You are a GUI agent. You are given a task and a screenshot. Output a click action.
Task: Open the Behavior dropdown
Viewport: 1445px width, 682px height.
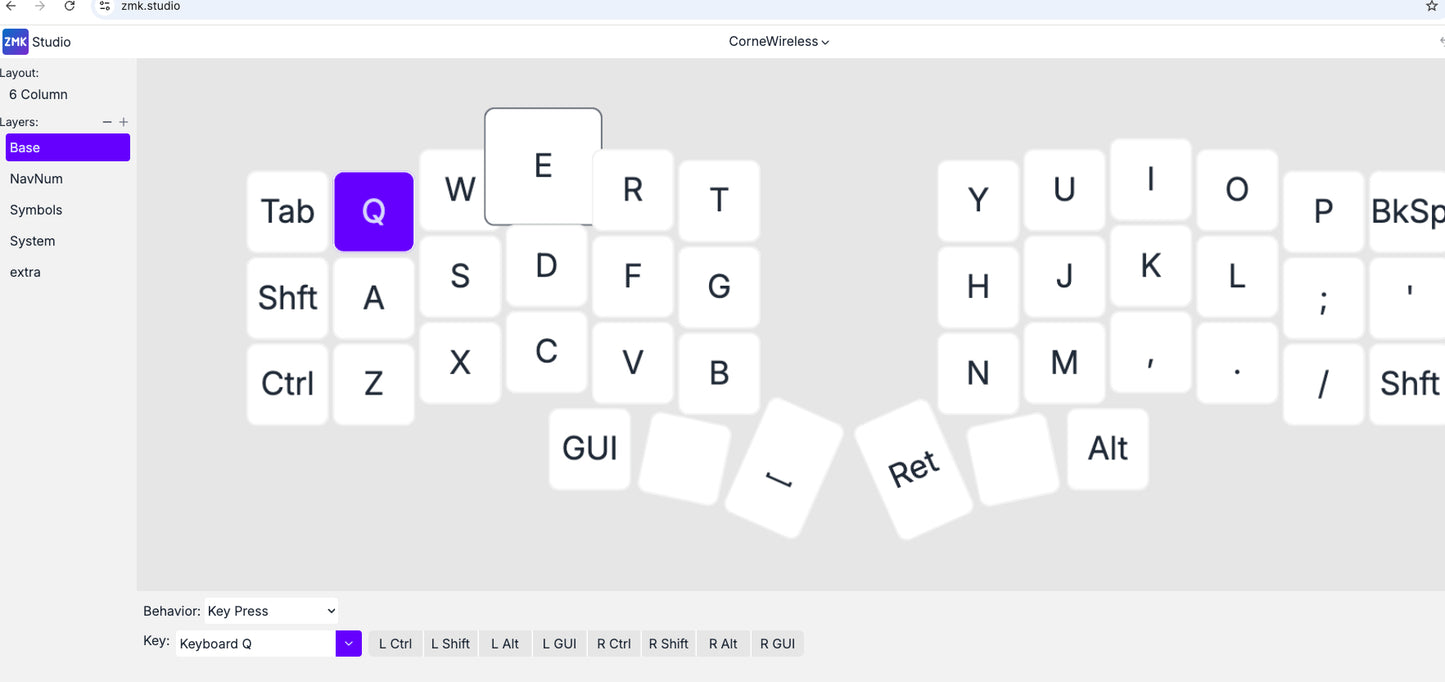coord(271,610)
